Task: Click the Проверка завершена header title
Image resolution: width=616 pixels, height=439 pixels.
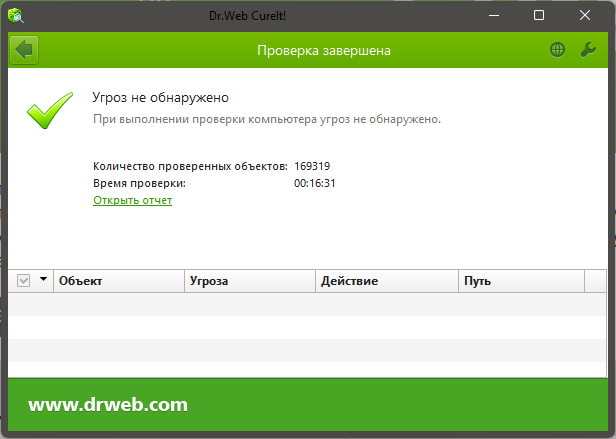Action: point(324,49)
